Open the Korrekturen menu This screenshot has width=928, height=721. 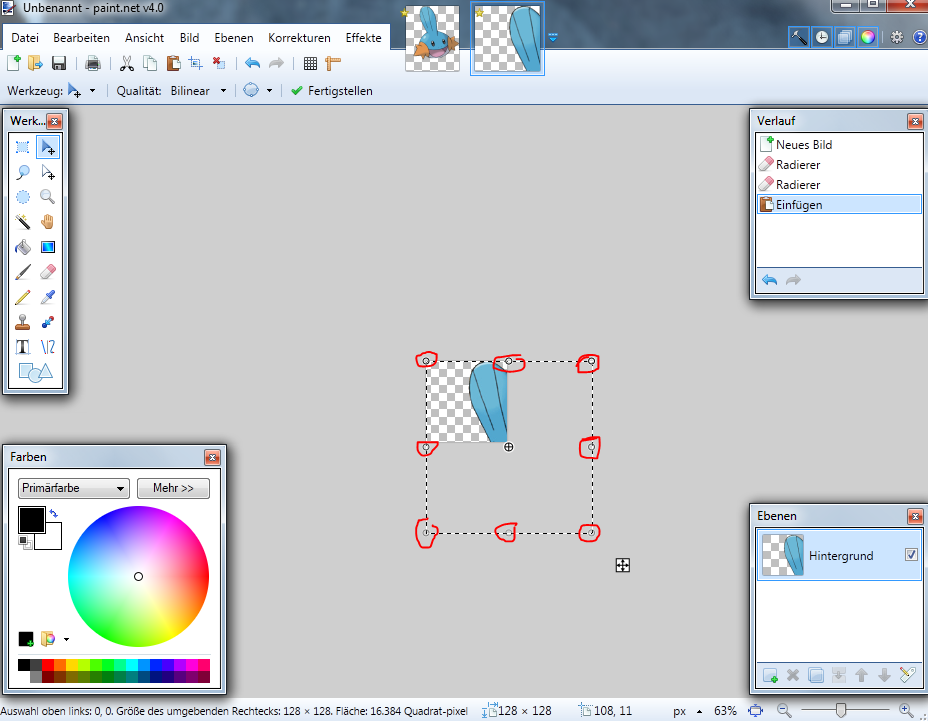pos(299,38)
